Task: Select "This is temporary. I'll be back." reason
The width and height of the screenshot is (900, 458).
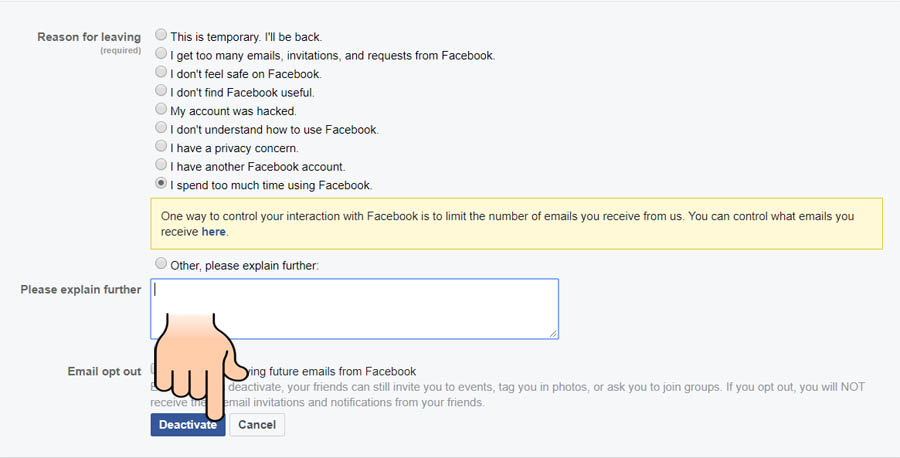Action: pyautogui.click(x=161, y=35)
